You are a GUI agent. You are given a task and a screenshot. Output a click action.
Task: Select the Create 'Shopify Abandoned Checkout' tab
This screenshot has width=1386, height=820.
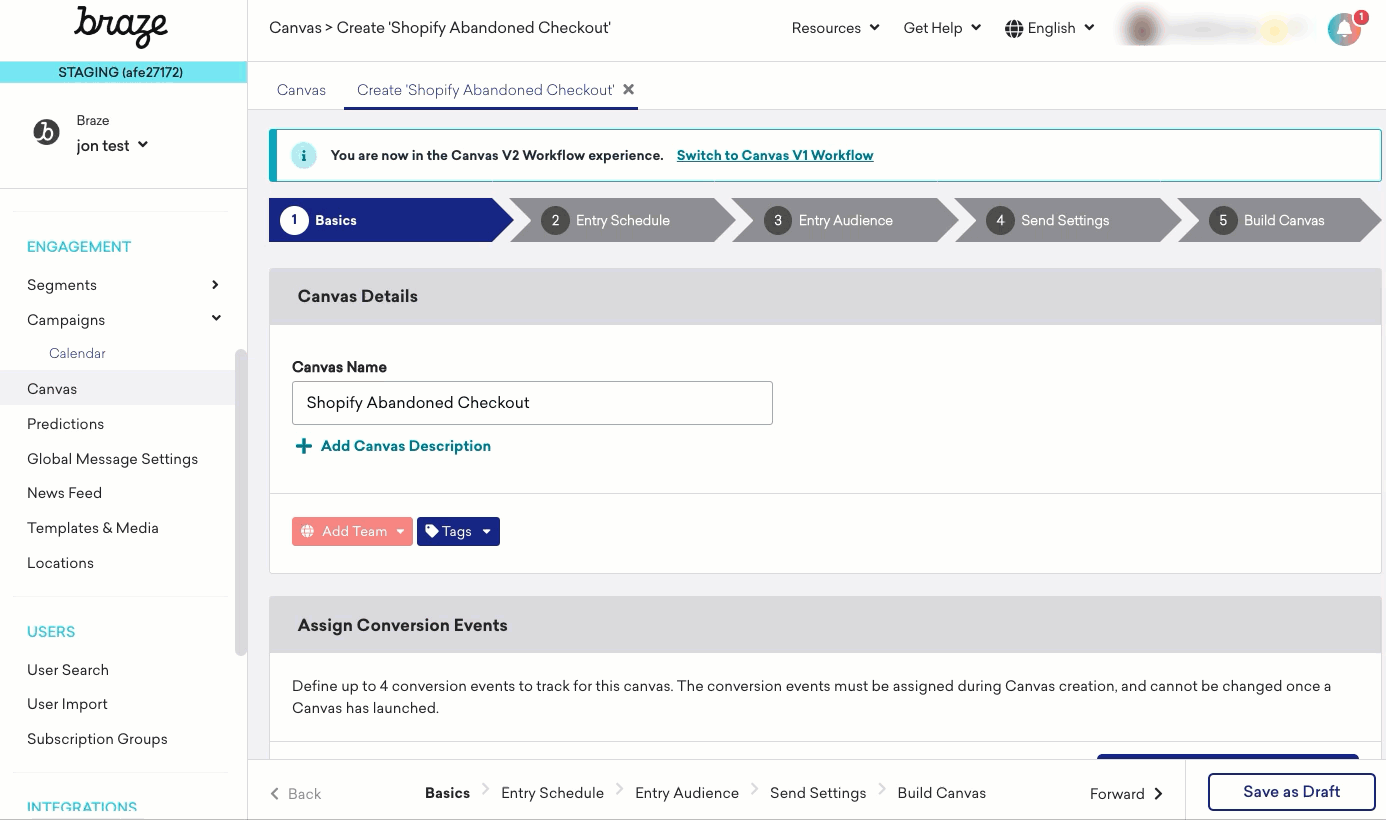pos(485,90)
